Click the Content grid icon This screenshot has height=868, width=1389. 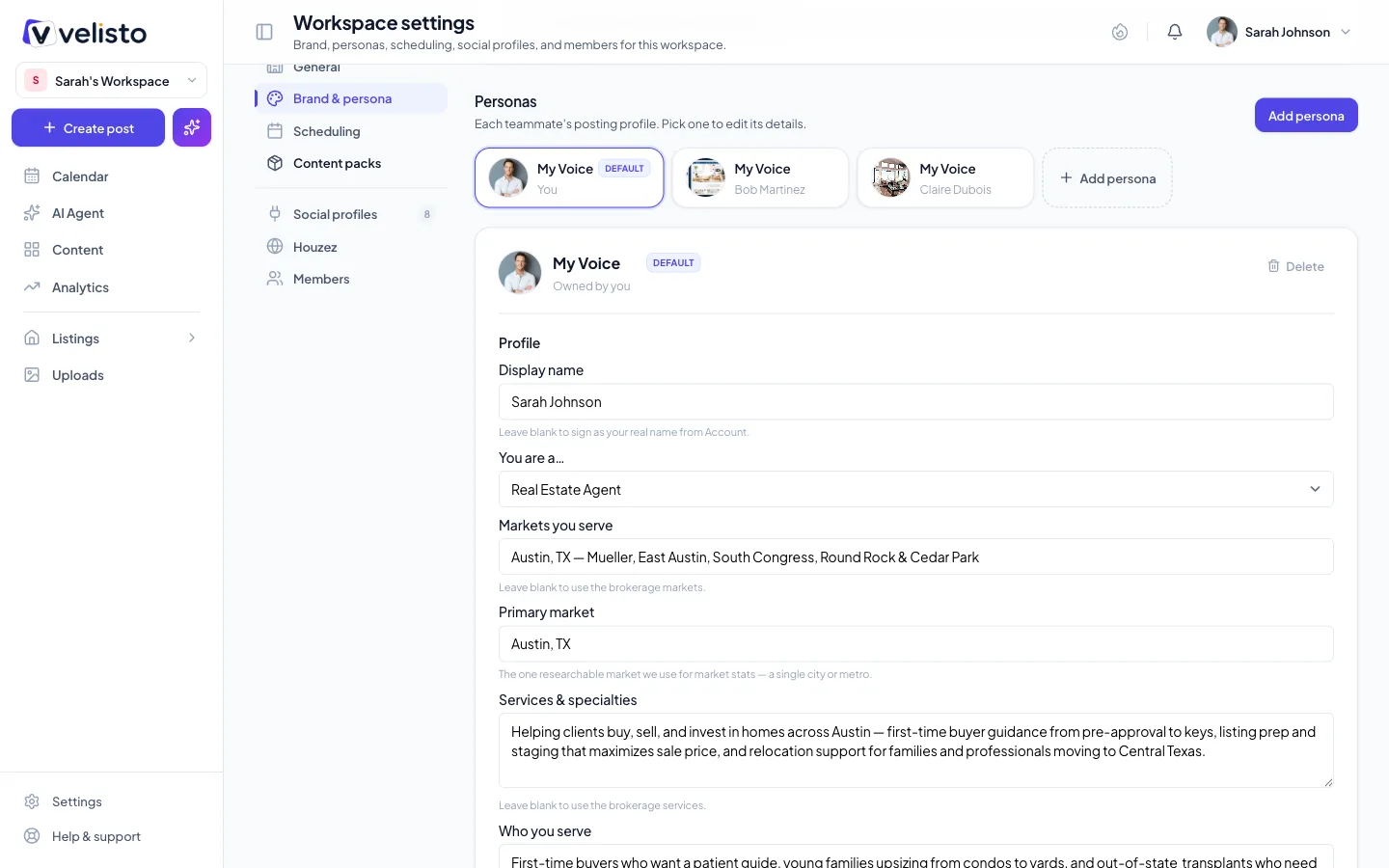[x=32, y=249]
